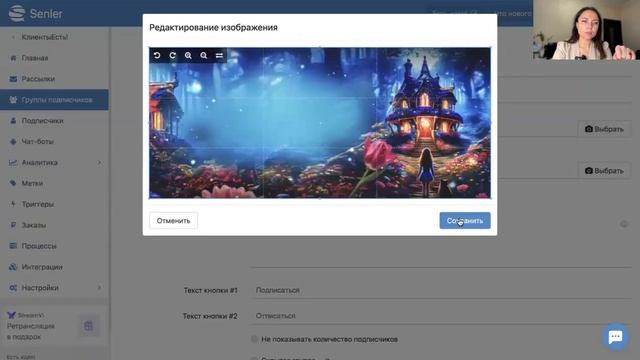This screenshot has width=640, height=360.
Task: Flip the image with swap arrows icon
Action: pyautogui.click(x=219, y=55)
